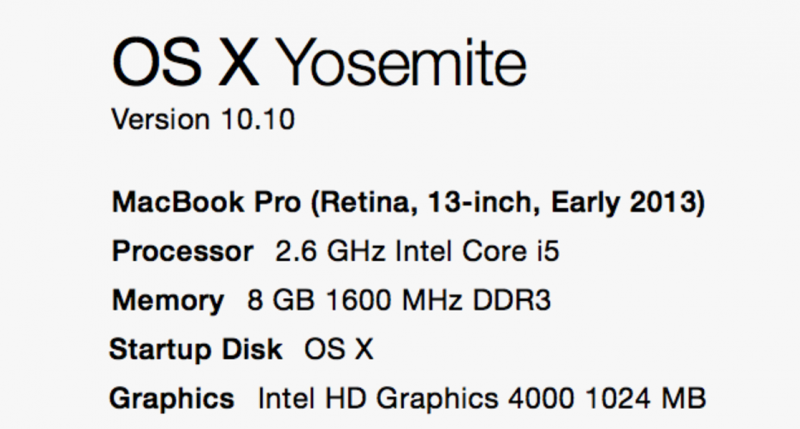Click the Early 2013 text in model line
The width and height of the screenshot is (800, 429).
[623, 202]
